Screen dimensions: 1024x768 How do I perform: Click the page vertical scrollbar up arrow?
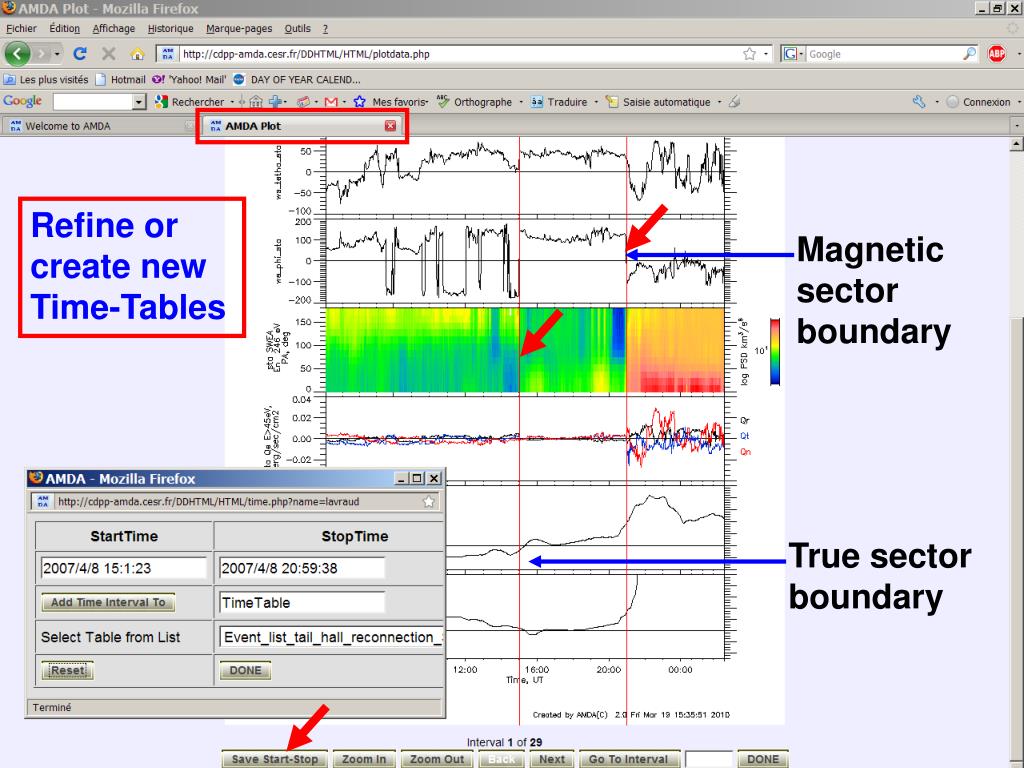1017,144
